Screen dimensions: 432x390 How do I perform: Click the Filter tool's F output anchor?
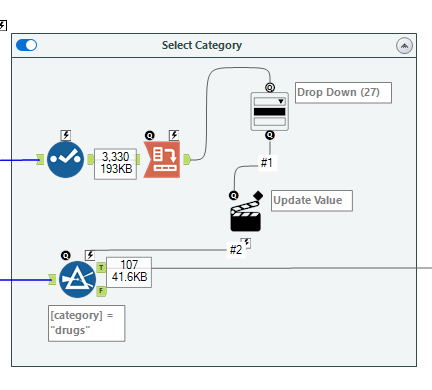(101, 291)
